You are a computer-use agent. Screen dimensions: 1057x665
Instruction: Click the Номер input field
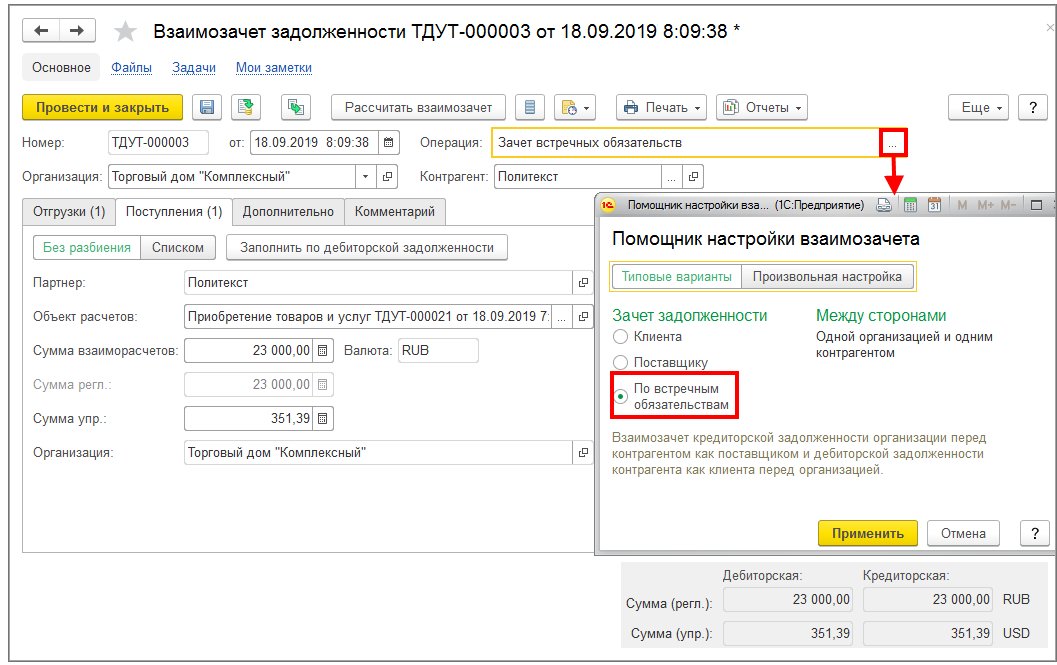(x=158, y=143)
